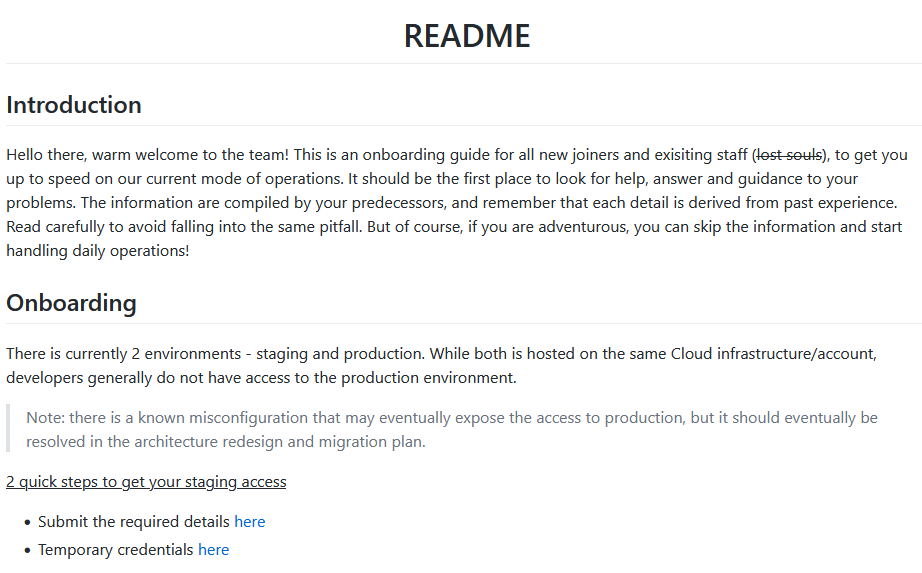This screenshot has height=573, width=922.
Task: Click the Onboarding section heading
Action: click(71, 303)
